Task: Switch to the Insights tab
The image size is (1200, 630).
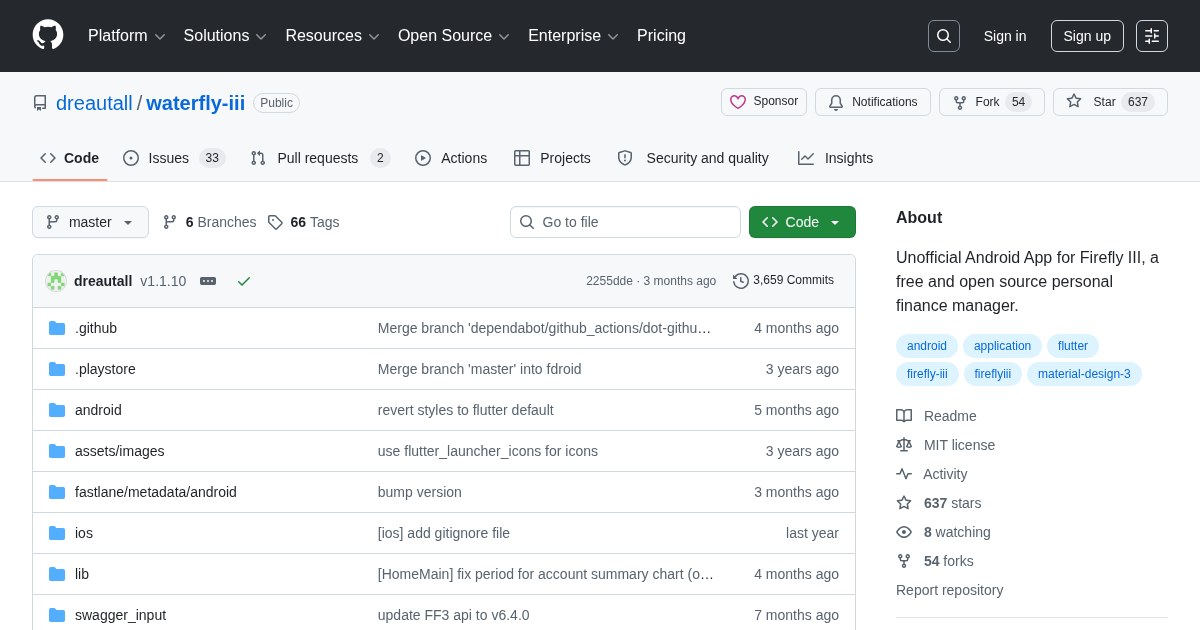Action: [836, 158]
